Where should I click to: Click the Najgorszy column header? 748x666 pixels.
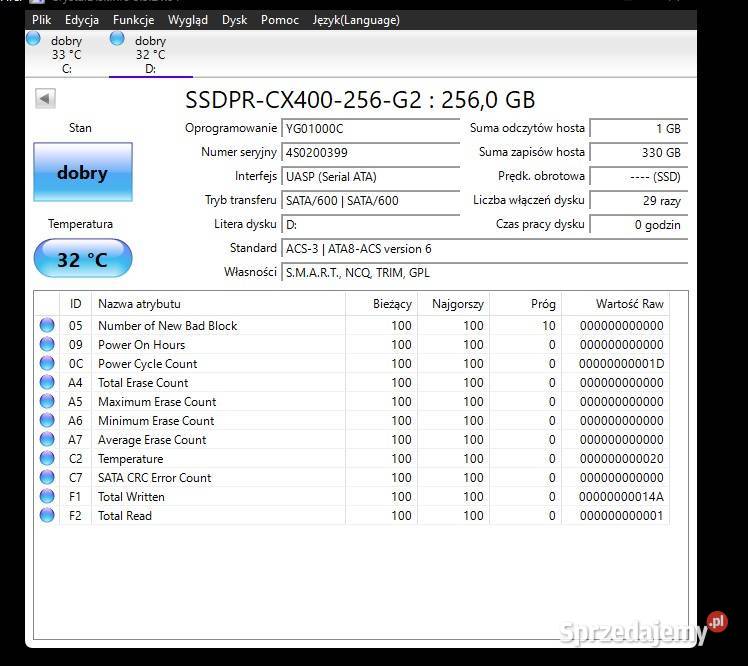click(453, 304)
